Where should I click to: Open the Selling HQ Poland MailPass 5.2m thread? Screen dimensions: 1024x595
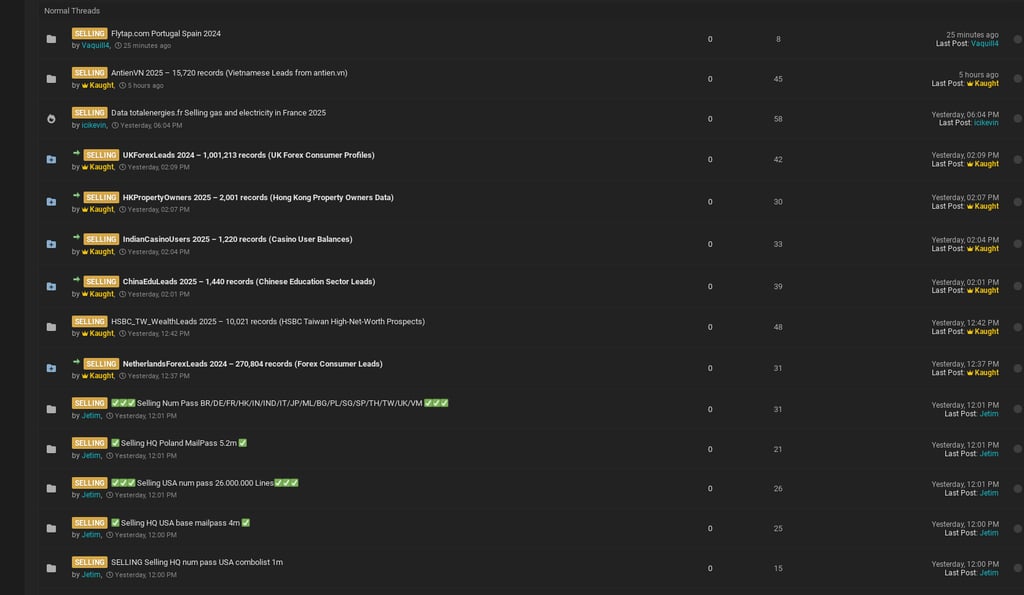pos(179,443)
